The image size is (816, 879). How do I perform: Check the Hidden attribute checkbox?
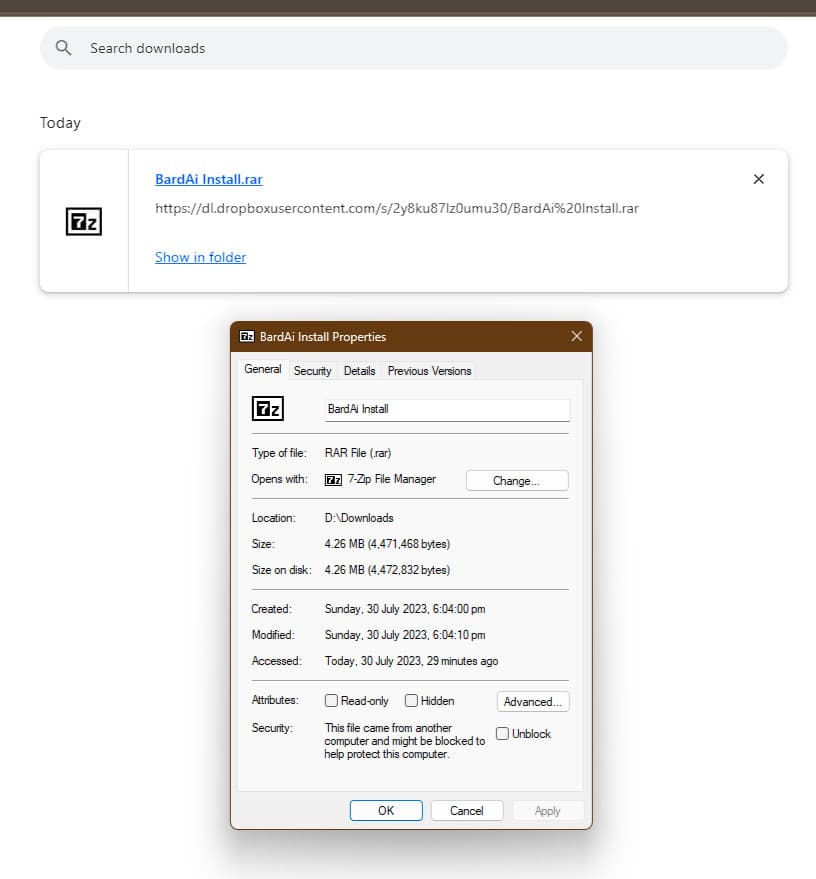click(411, 701)
